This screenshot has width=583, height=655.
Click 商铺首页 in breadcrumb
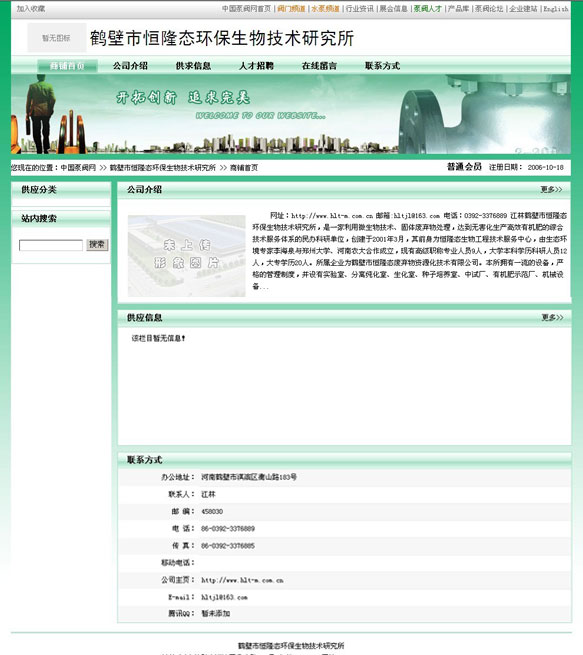[x=244, y=168]
